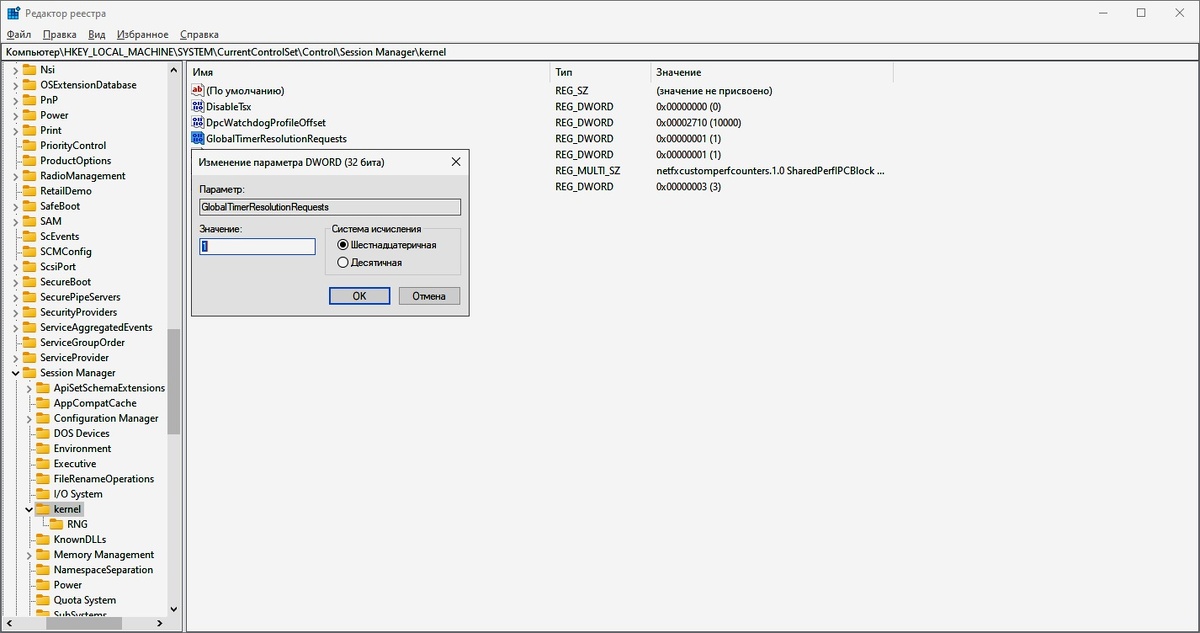Select the Decimal (Десятичная) radio button
The width and height of the screenshot is (1200, 633).
pyautogui.click(x=343, y=262)
